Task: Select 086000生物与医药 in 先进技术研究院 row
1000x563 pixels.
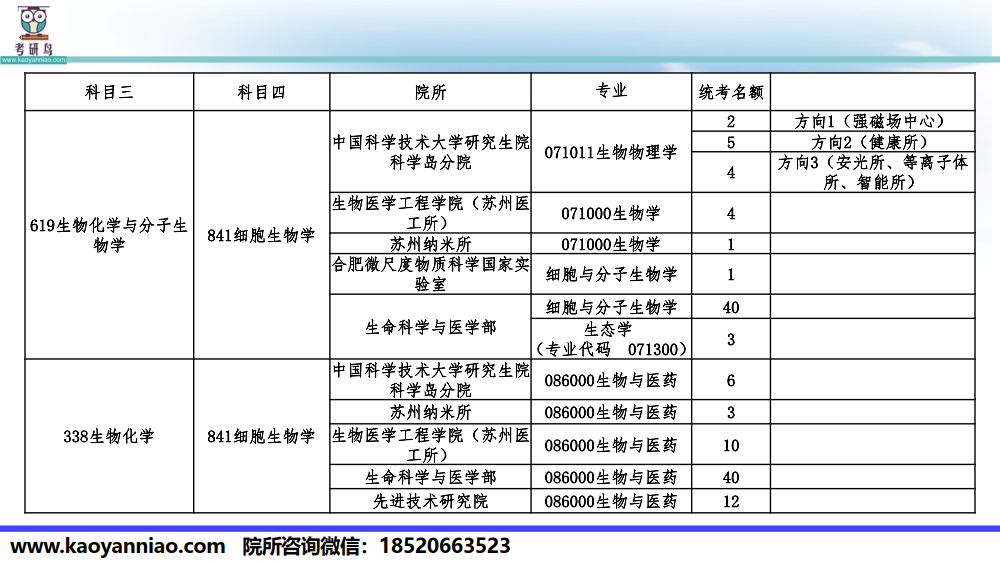Action: [x=611, y=501]
